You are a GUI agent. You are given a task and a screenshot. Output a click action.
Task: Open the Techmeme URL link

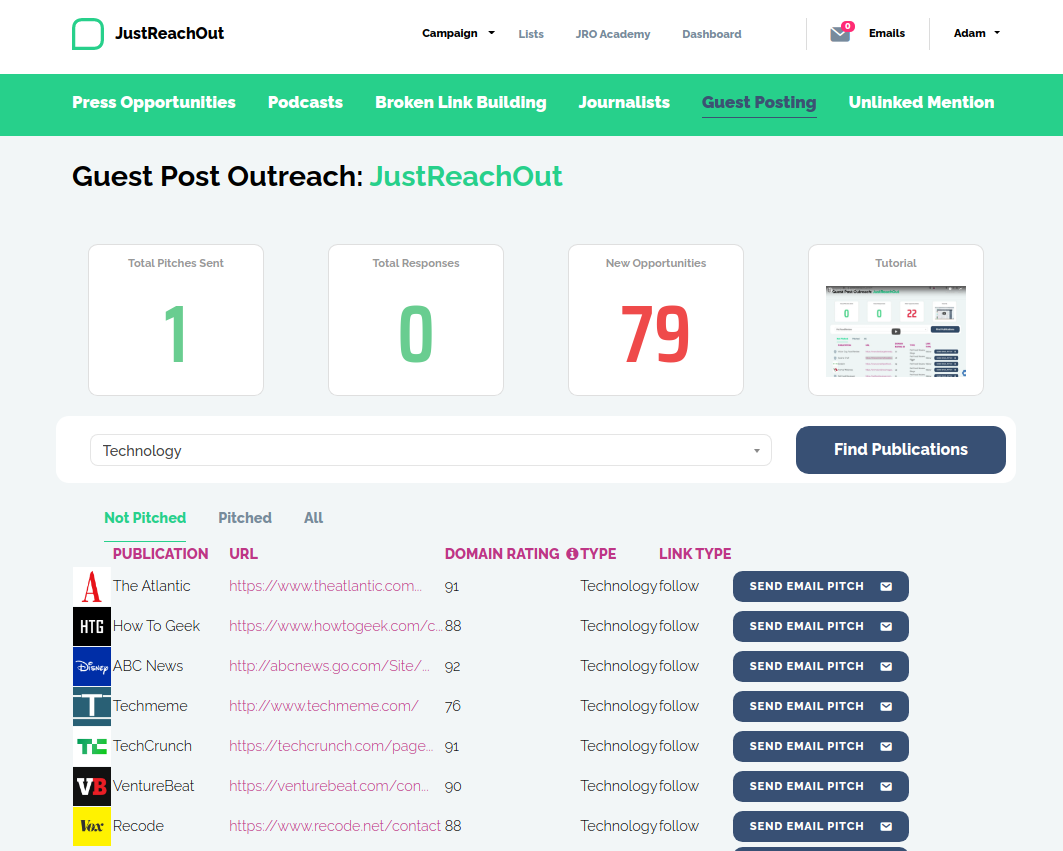pyautogui.click(x=323, y=706)
